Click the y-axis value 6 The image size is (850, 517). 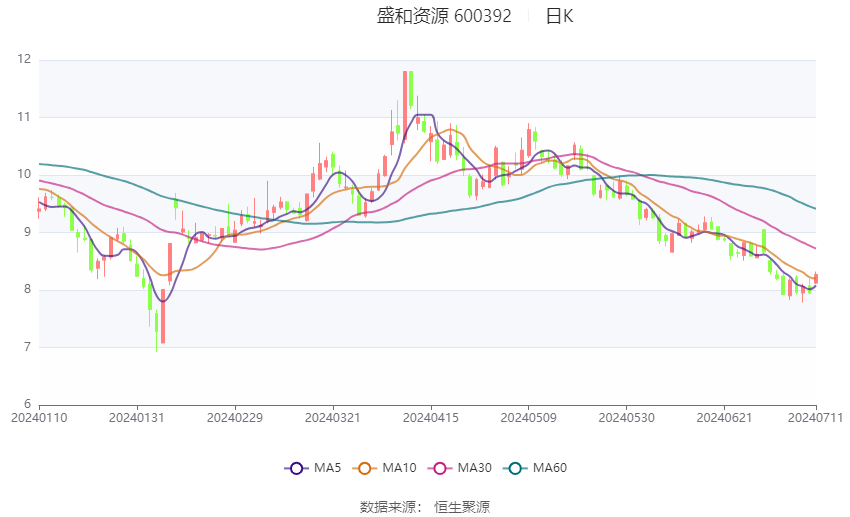(27, 404)
